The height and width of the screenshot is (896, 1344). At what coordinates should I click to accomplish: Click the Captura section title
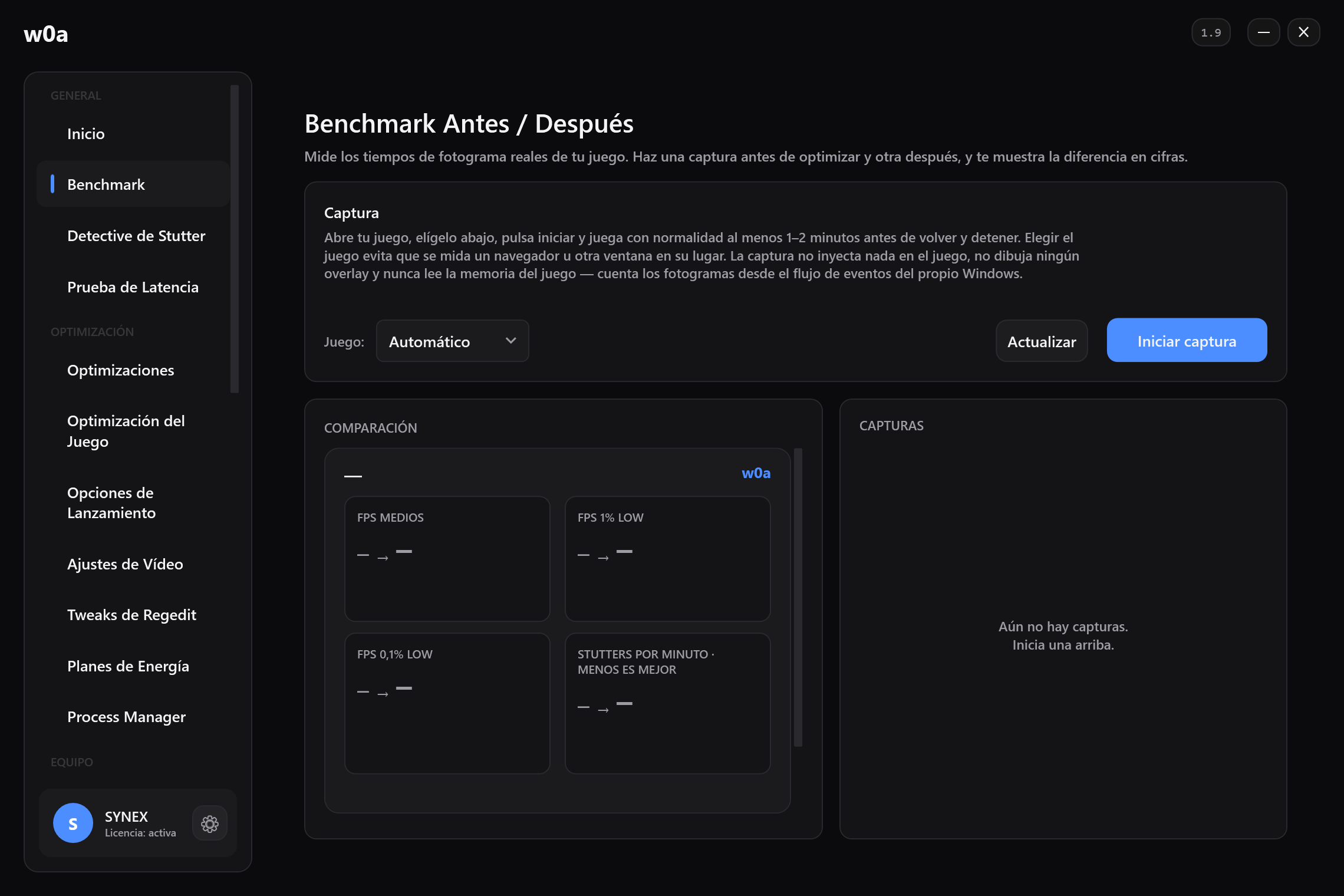click(x=351, y=213)
